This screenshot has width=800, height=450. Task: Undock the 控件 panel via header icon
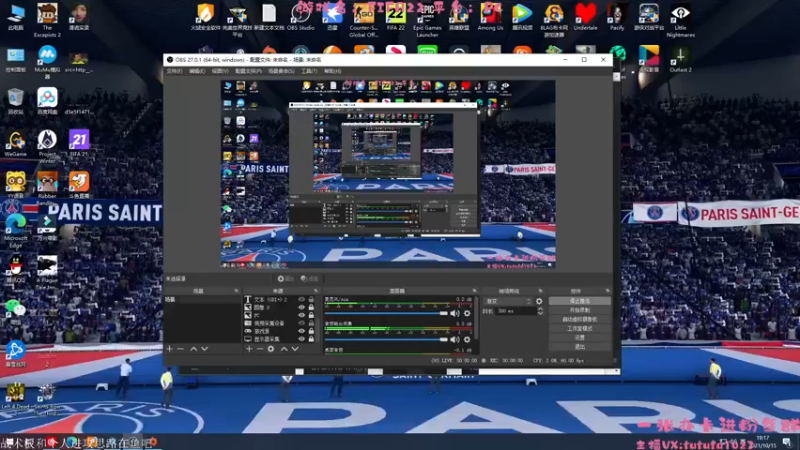(x=607, y=291)
